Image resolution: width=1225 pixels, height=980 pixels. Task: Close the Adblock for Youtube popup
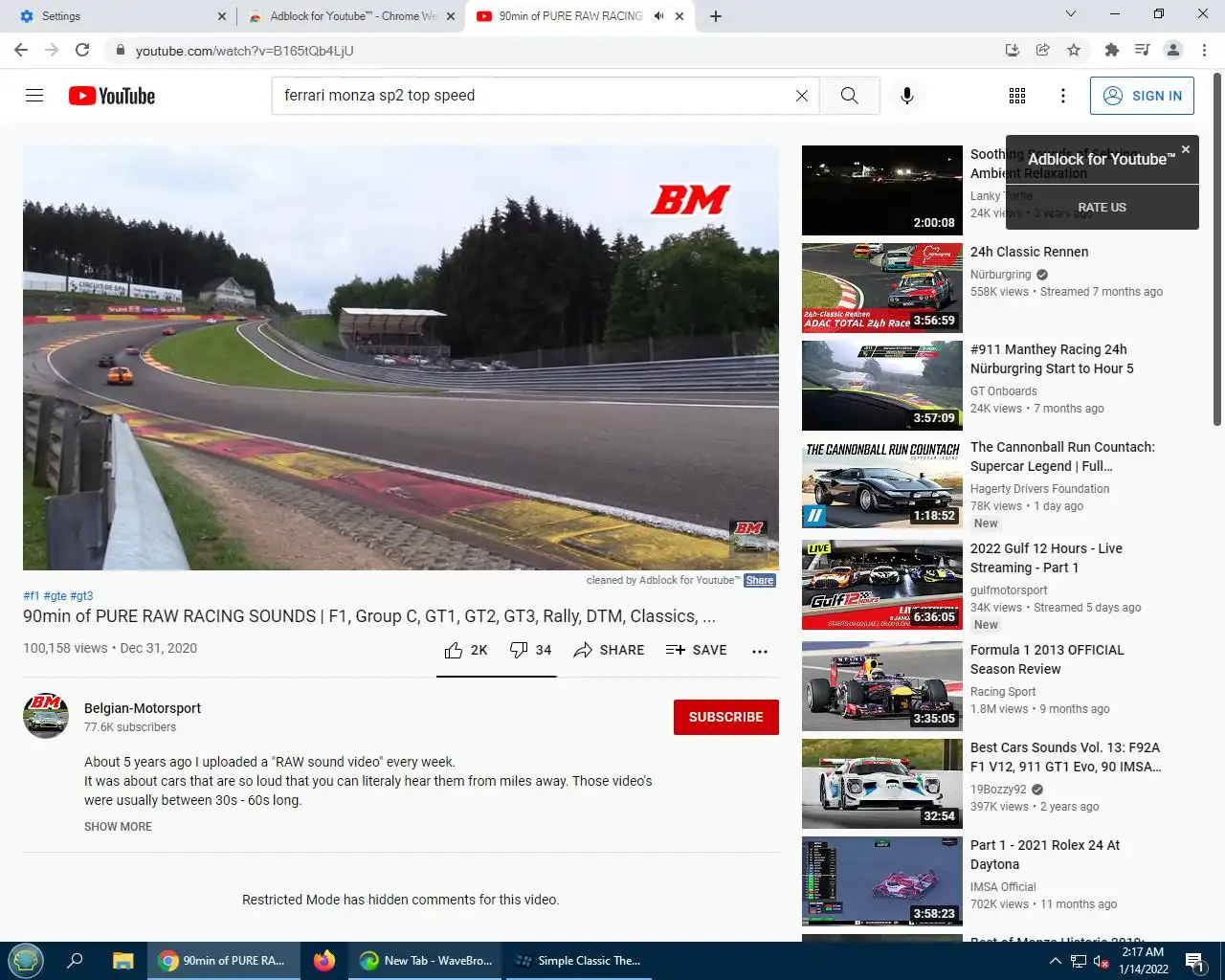[1186, 149]
